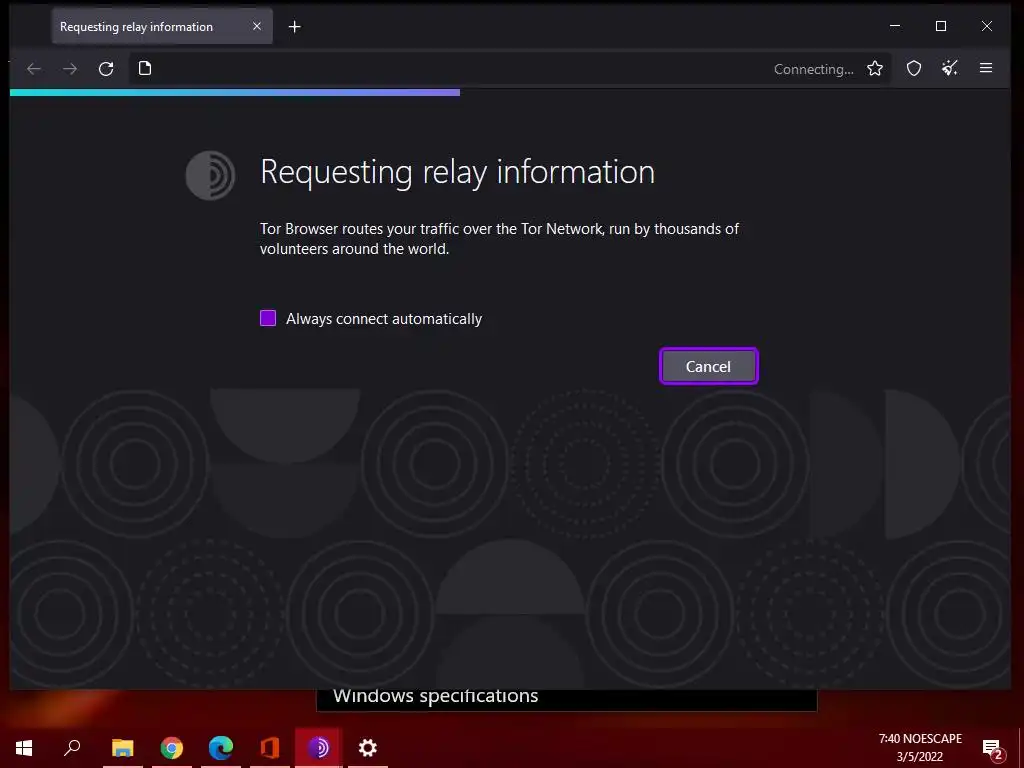Open the notification center icon
The width and height of the screenshot is (1024, 768).
[x=993, y=749]
